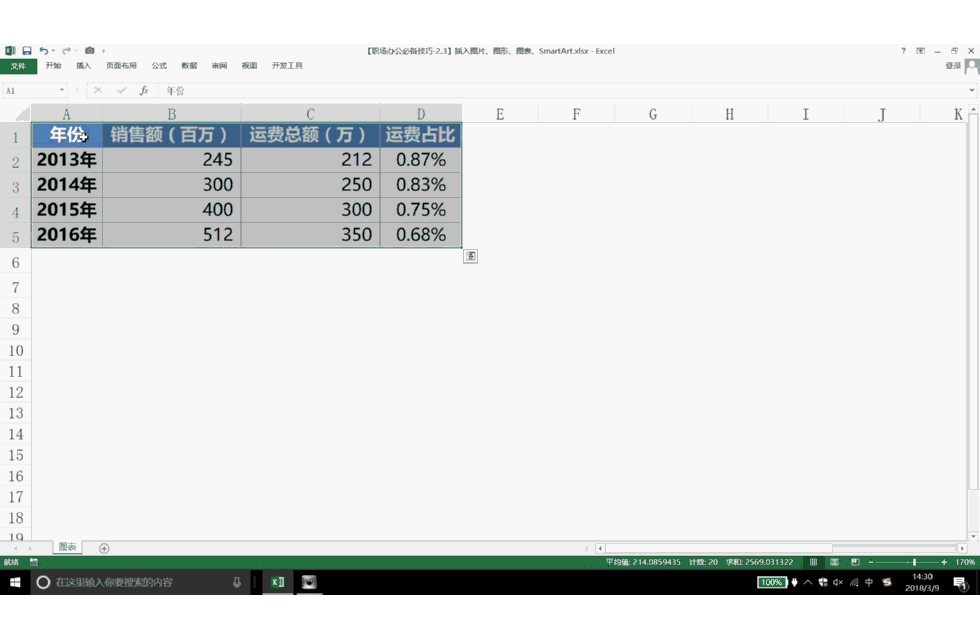The image size is (980, 640).
Task: Open the Redo history dropdown arrow
Action: [x=76, y=51]
